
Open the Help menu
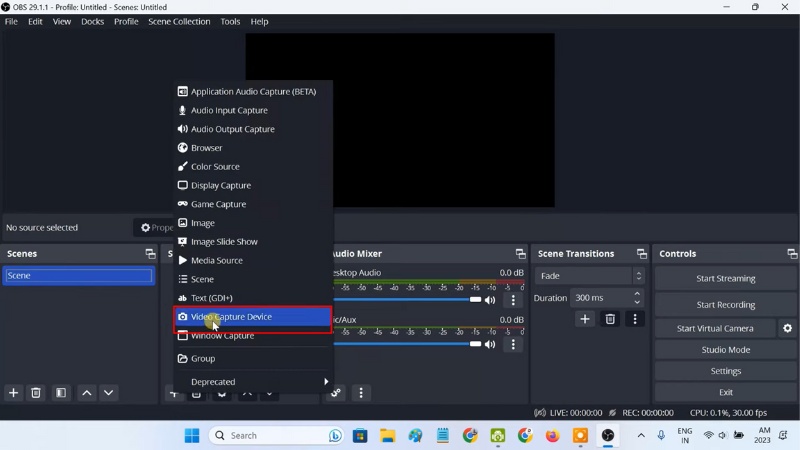coord(259,21)
